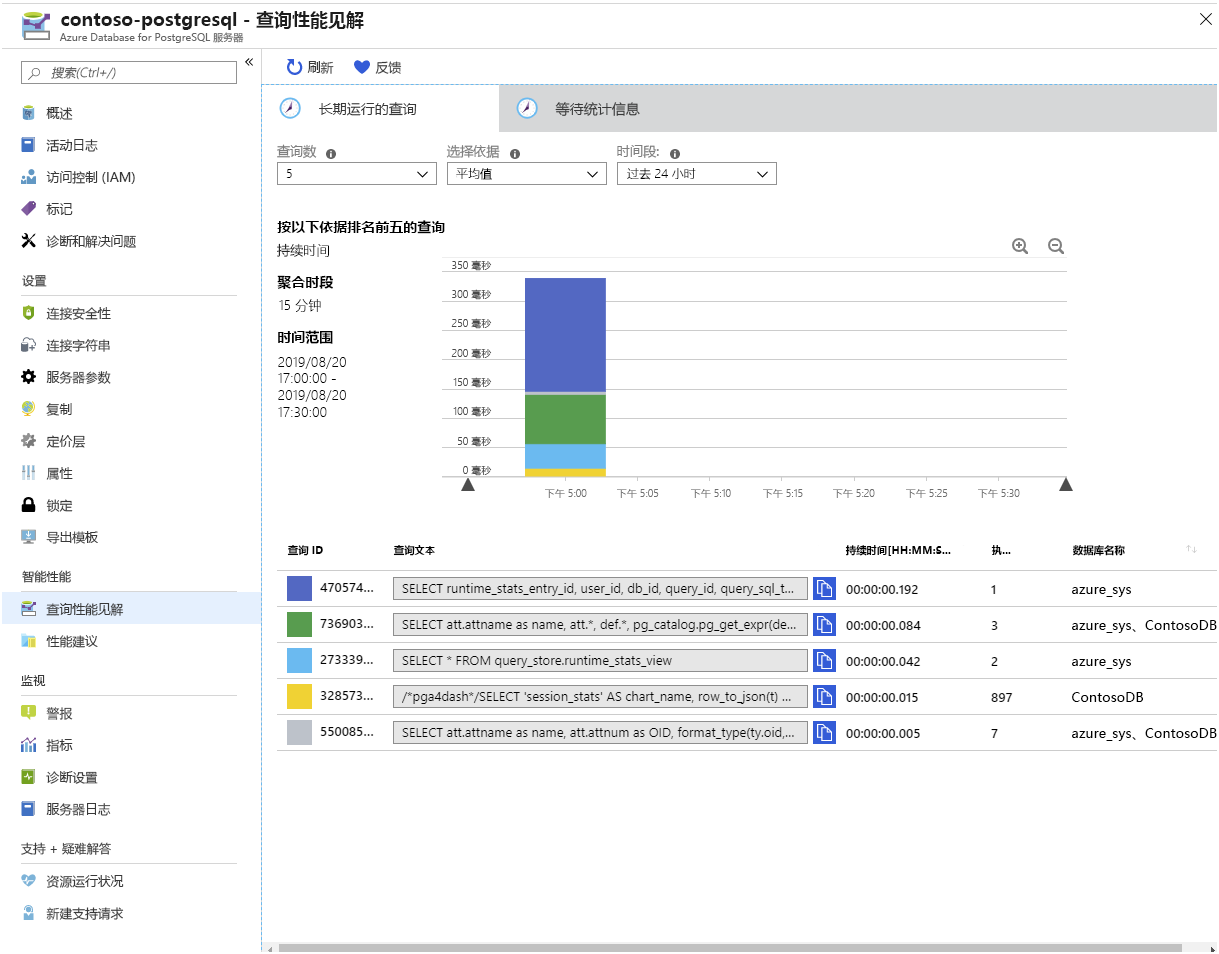Close the blade with the X button
The image size is (1219, 954).
[x=1204, y=18]
